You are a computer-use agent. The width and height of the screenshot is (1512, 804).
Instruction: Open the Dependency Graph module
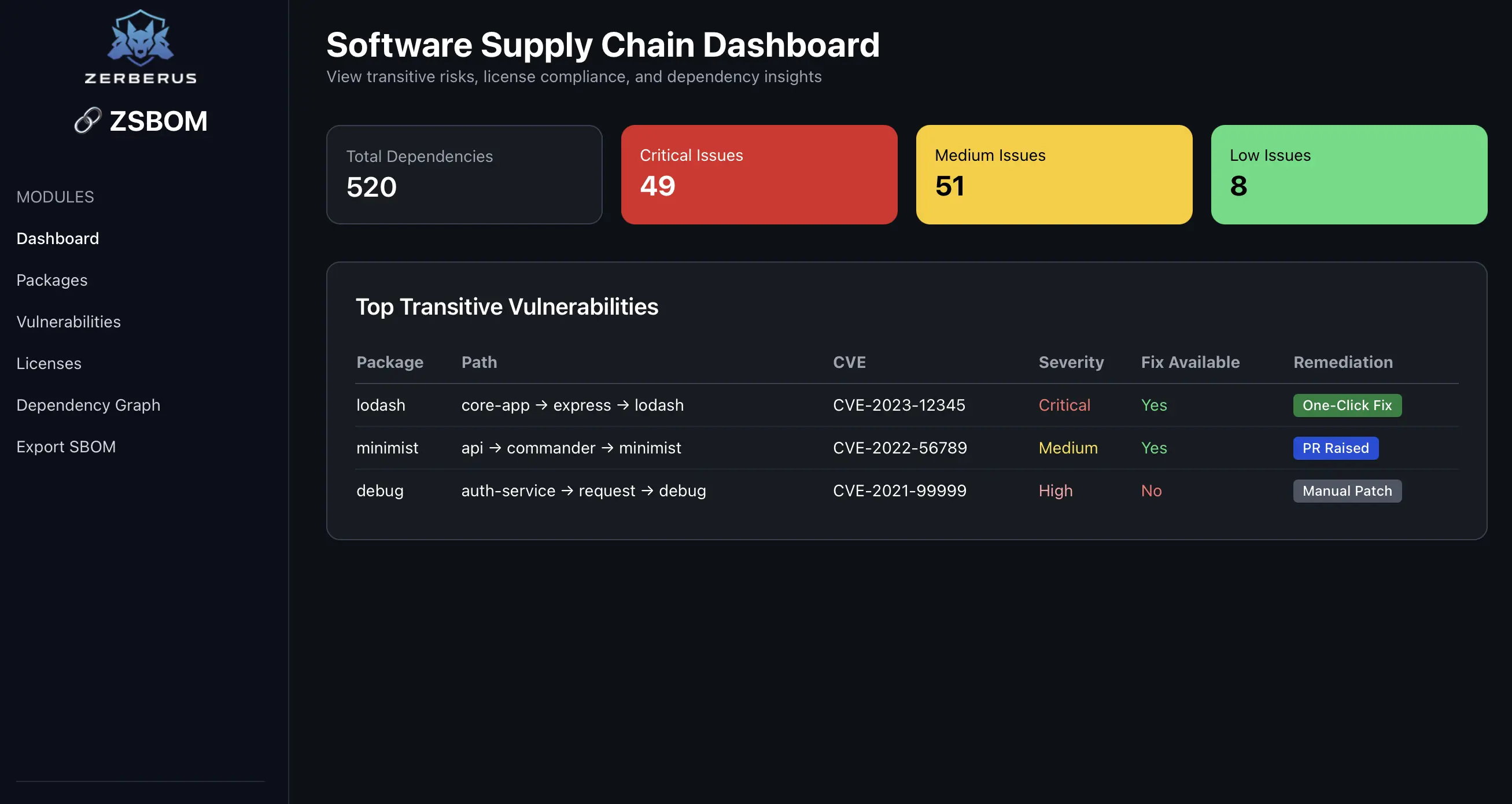click(88, 405)
